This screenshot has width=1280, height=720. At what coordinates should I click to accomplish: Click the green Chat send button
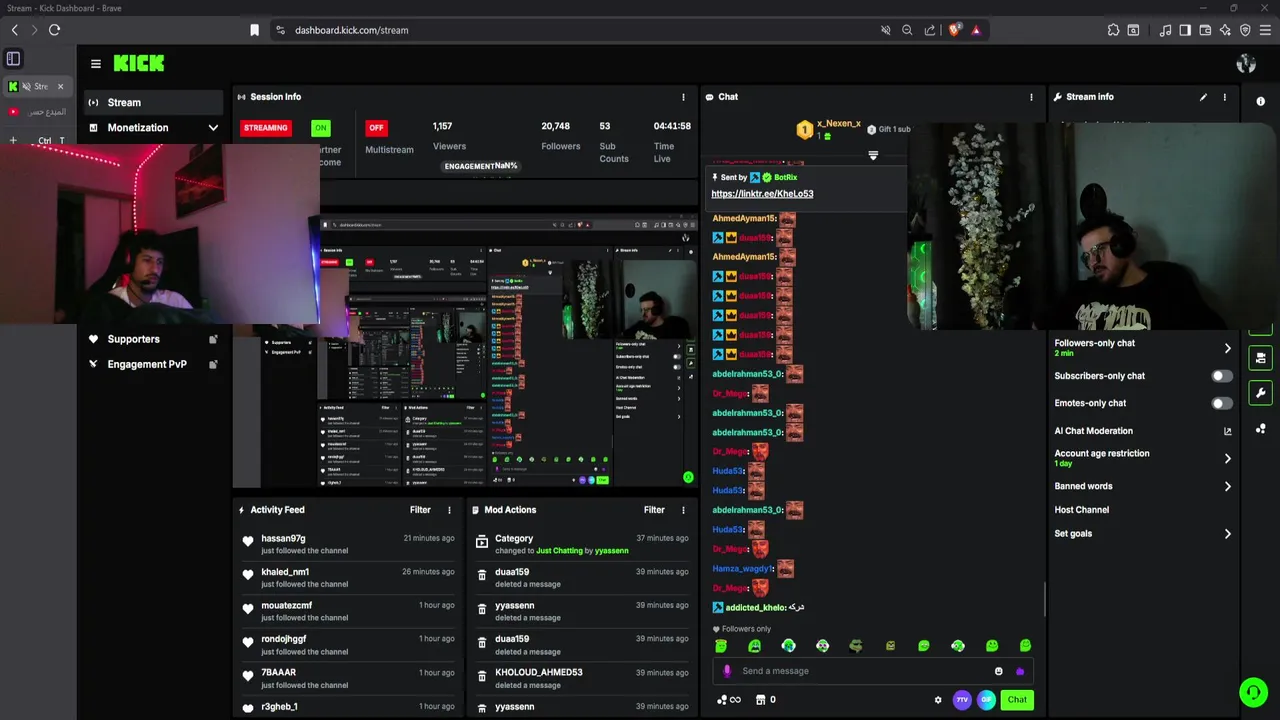pos(1017,700)
